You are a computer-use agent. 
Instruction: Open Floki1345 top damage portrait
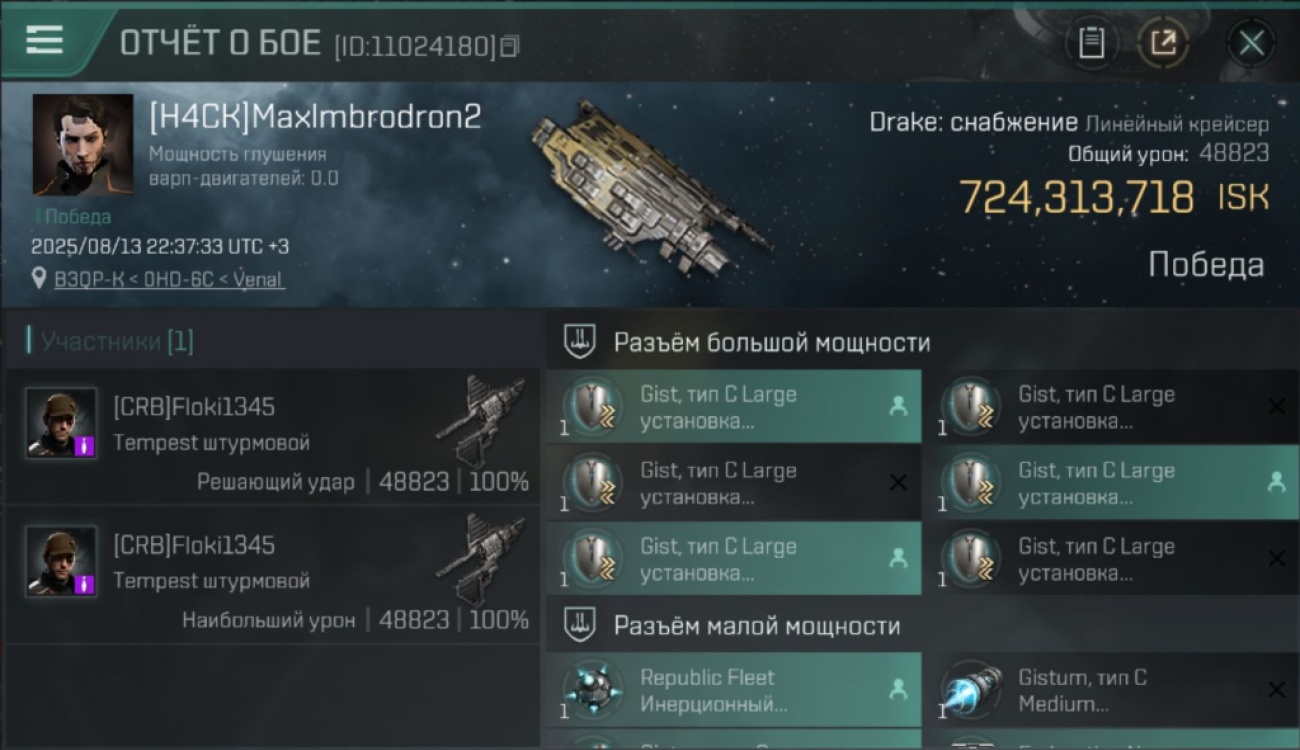(x=61, y=561)
